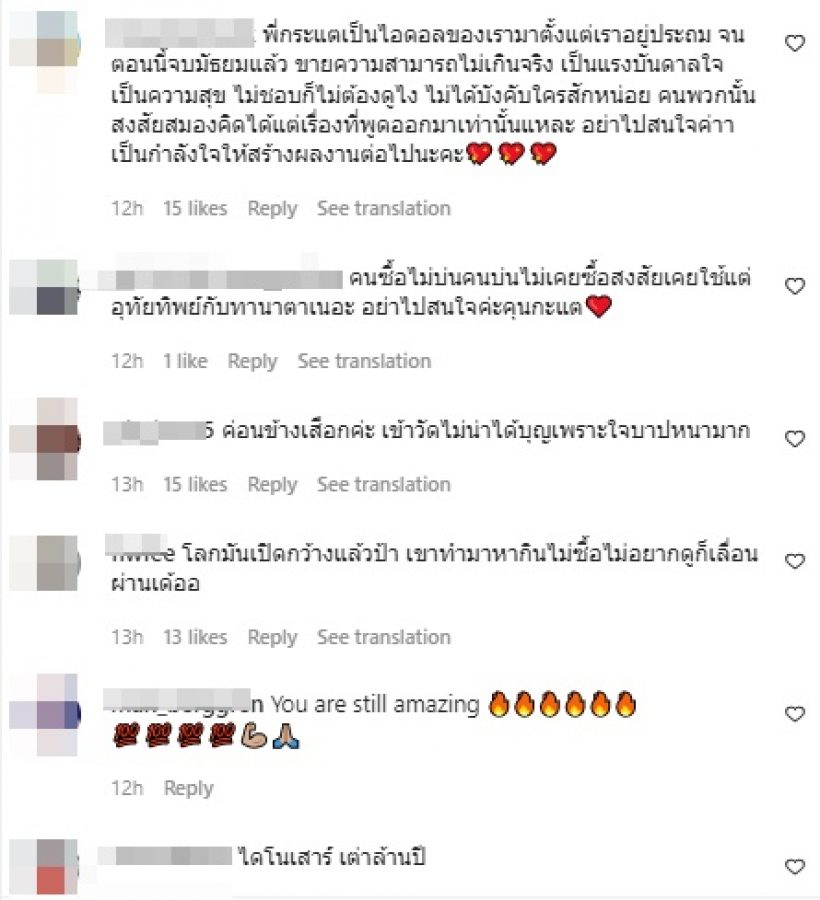See translation of the first comment
Viewport: 820px width, 900px height.
coord(384,208)
